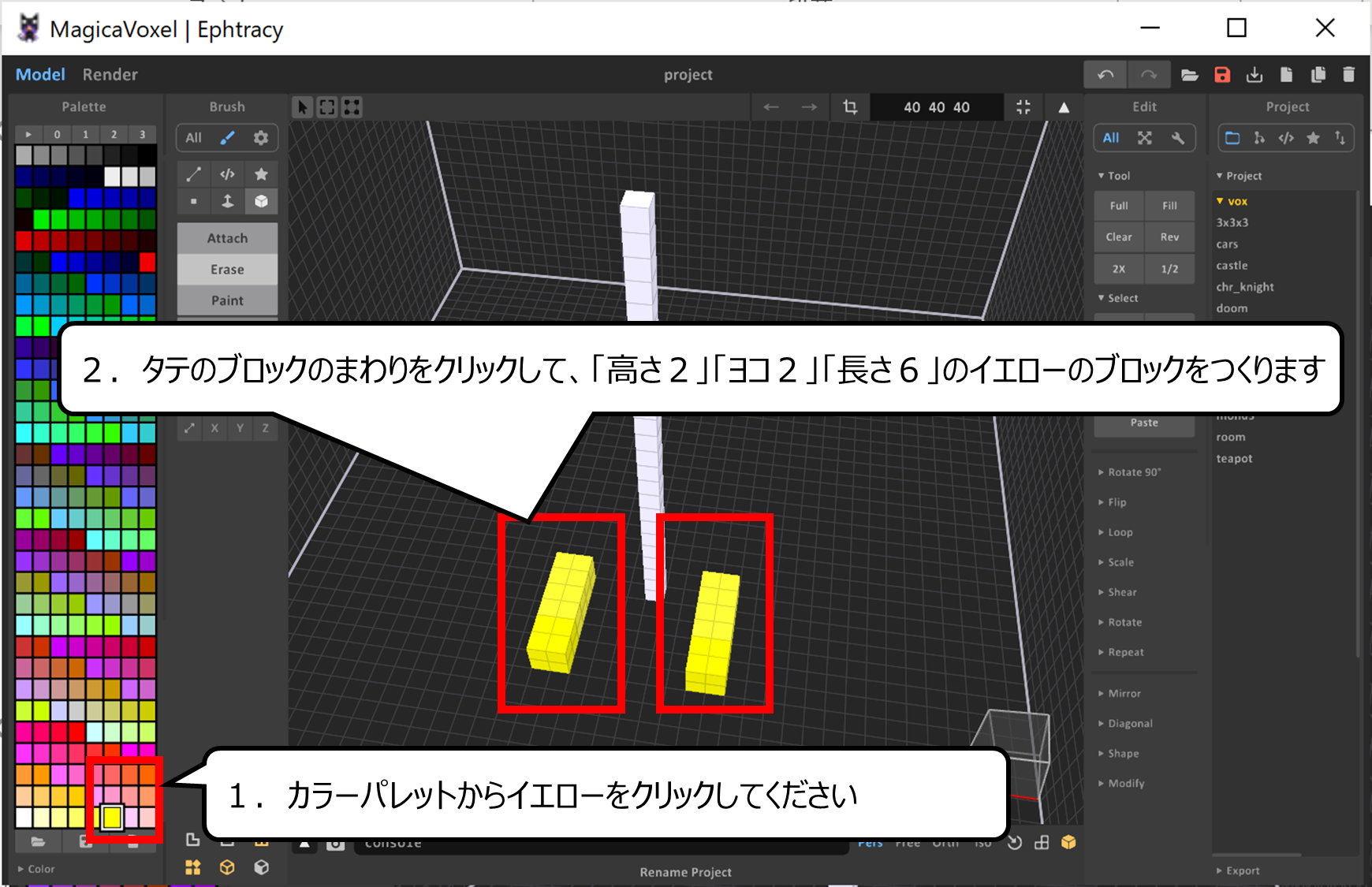This screenshot has width=1372, height=887.
Task: Toggle the orange cube display icon
Action: point(1068,843)
